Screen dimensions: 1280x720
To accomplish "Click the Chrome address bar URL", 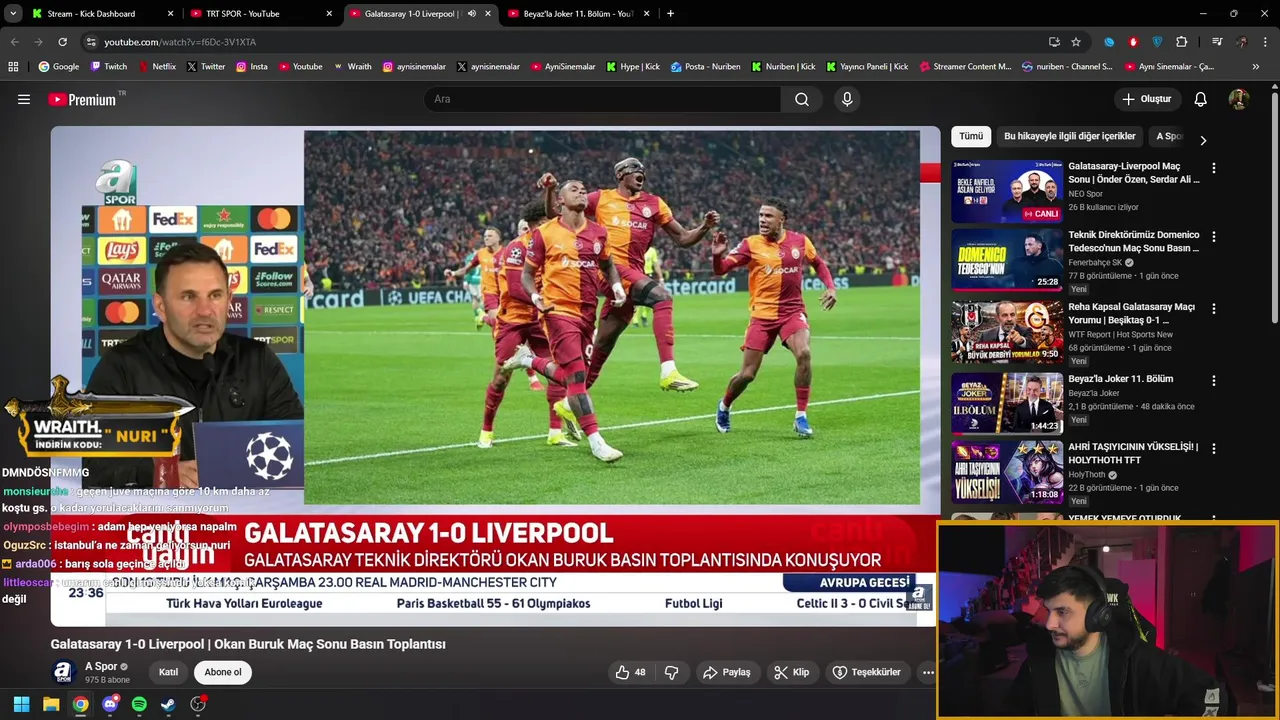I will pos(180,42).
